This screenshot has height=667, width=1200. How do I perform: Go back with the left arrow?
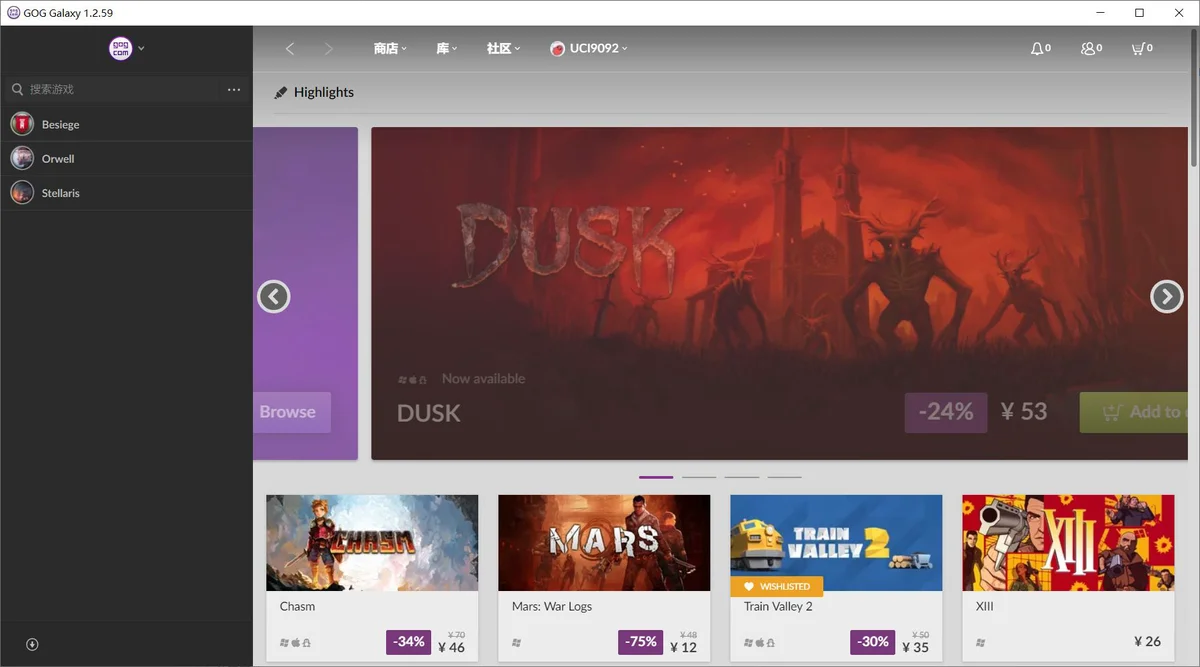pos(290,48)
